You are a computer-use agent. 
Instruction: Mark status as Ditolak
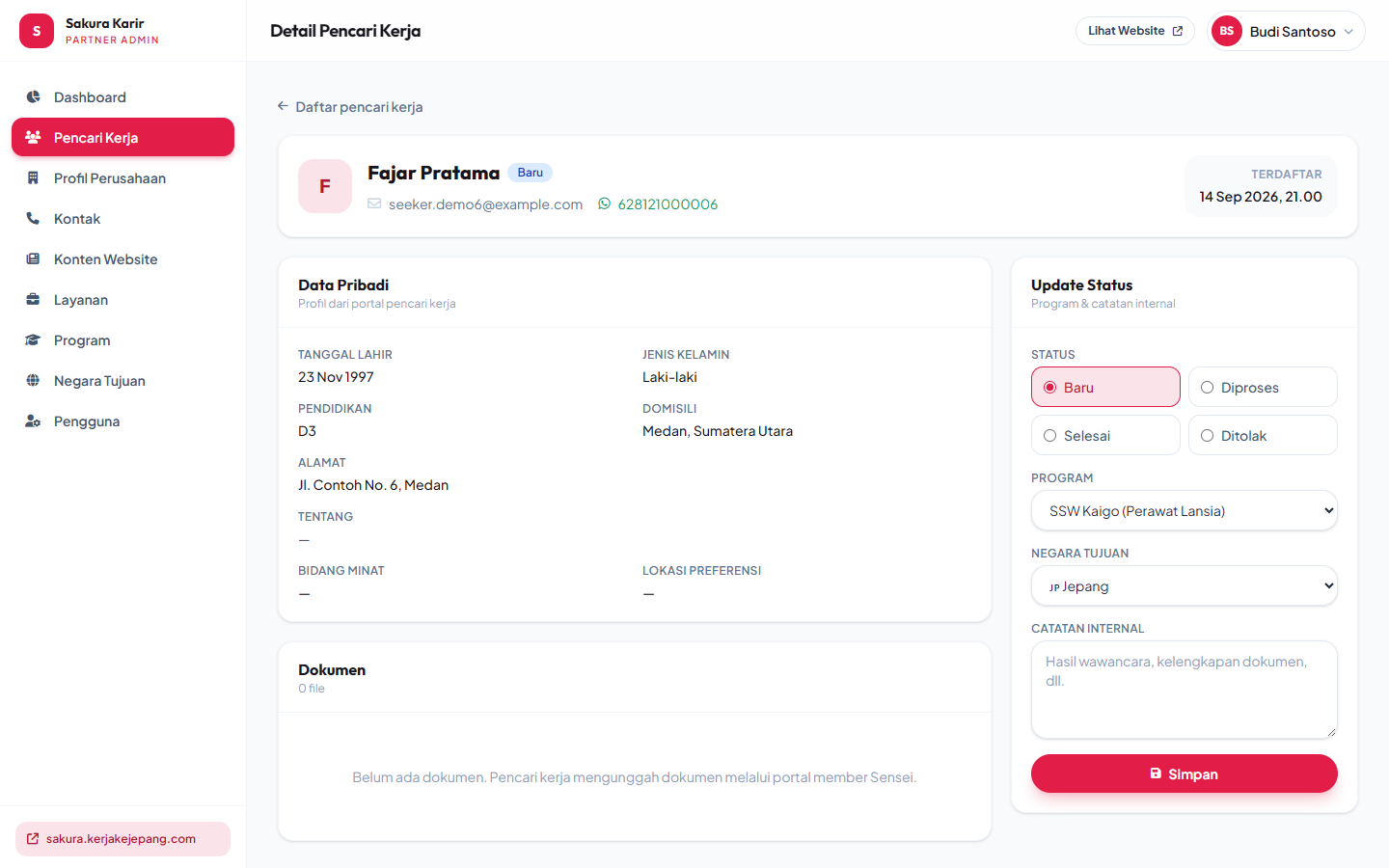(1263, 435)
